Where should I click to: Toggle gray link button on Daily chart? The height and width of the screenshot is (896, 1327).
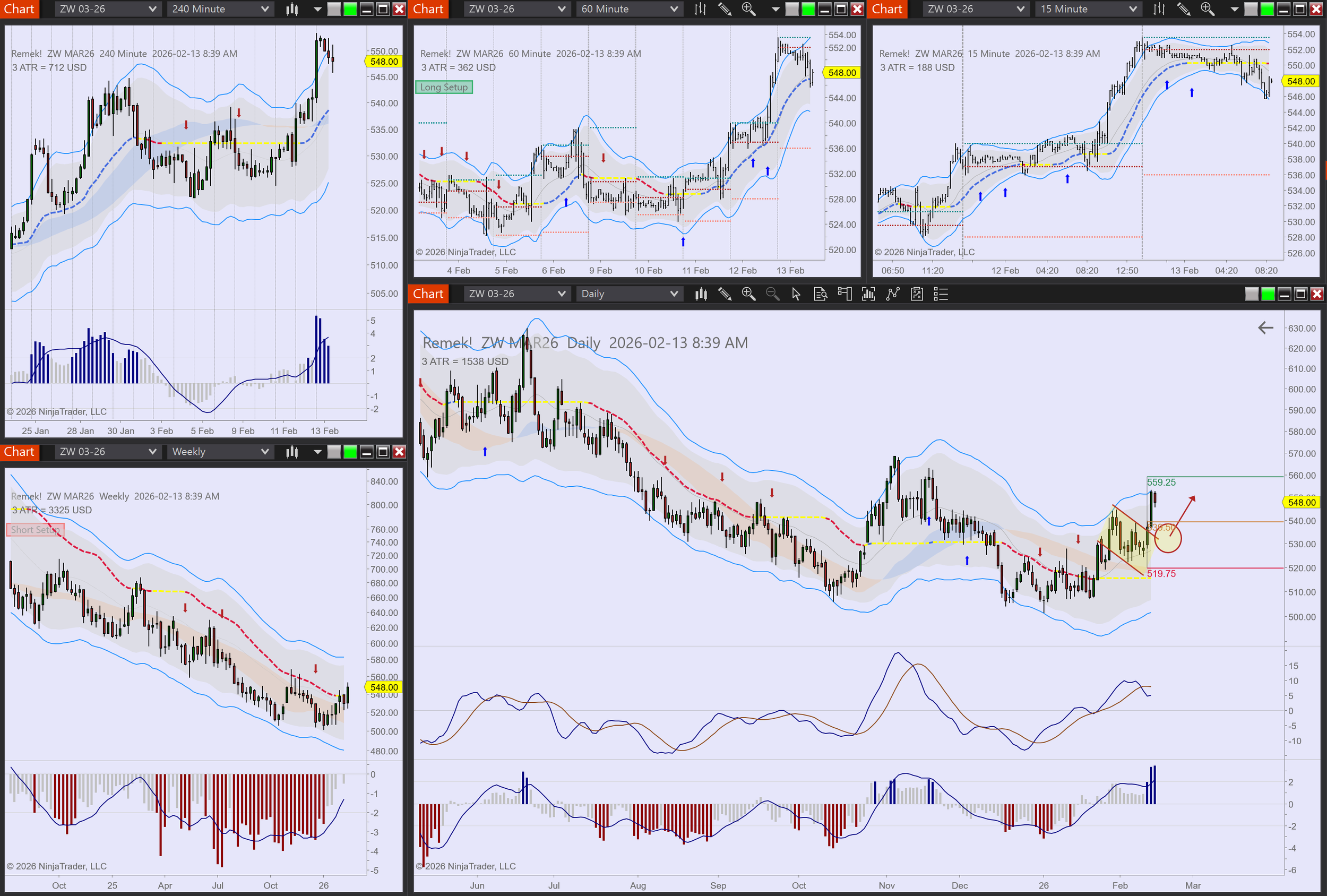1251,294
